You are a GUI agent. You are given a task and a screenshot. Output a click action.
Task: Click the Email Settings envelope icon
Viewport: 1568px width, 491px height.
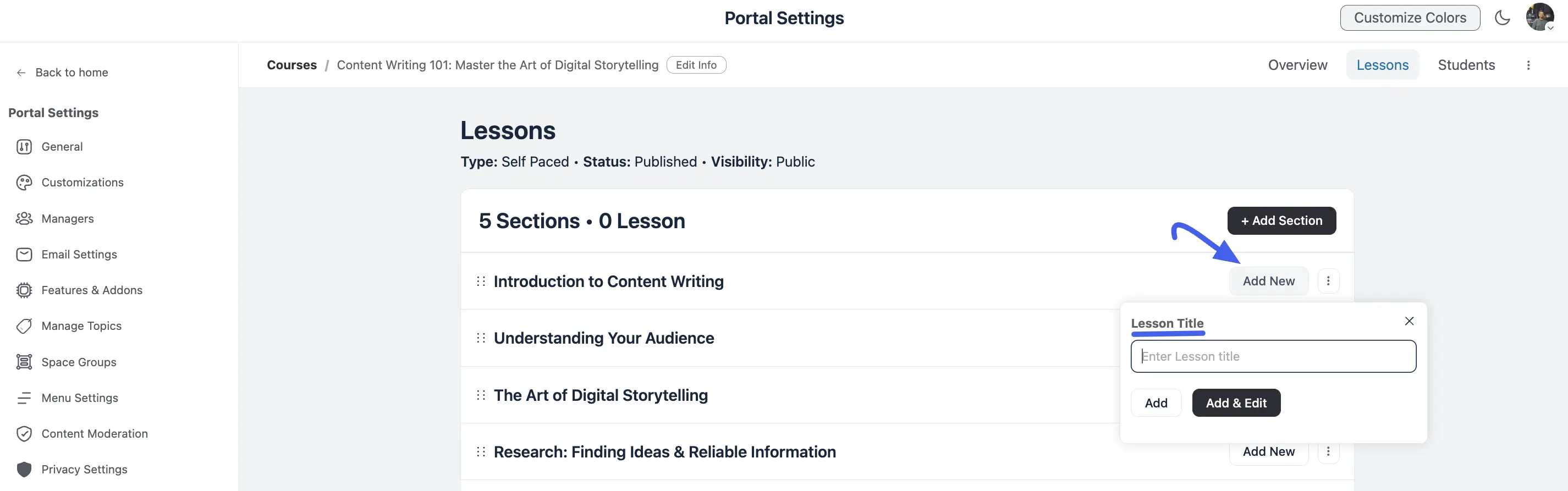click(x=24, y=255)
